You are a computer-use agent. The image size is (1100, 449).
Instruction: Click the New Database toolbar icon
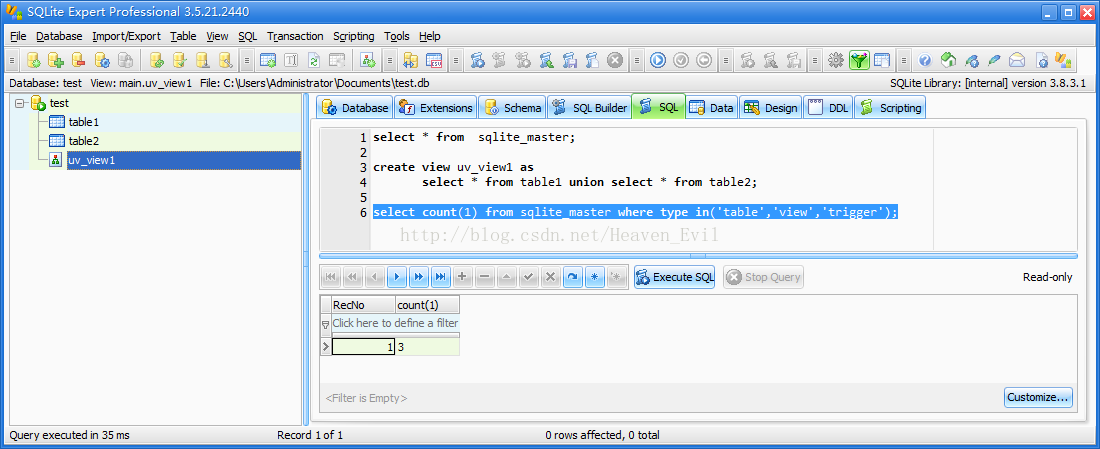tap(34, 60)
